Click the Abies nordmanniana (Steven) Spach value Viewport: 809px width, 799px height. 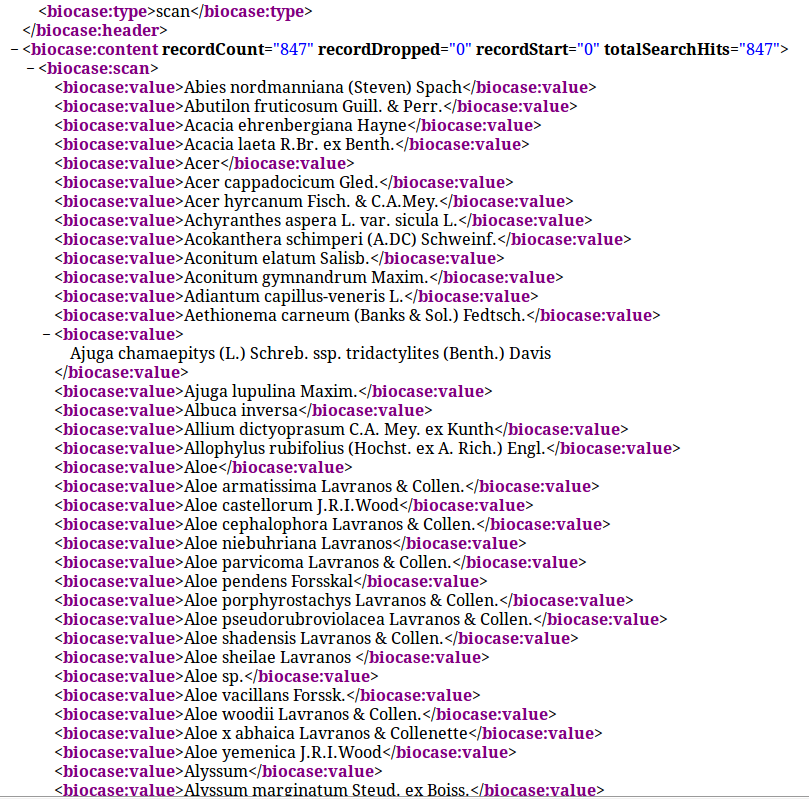coord(325,88)
